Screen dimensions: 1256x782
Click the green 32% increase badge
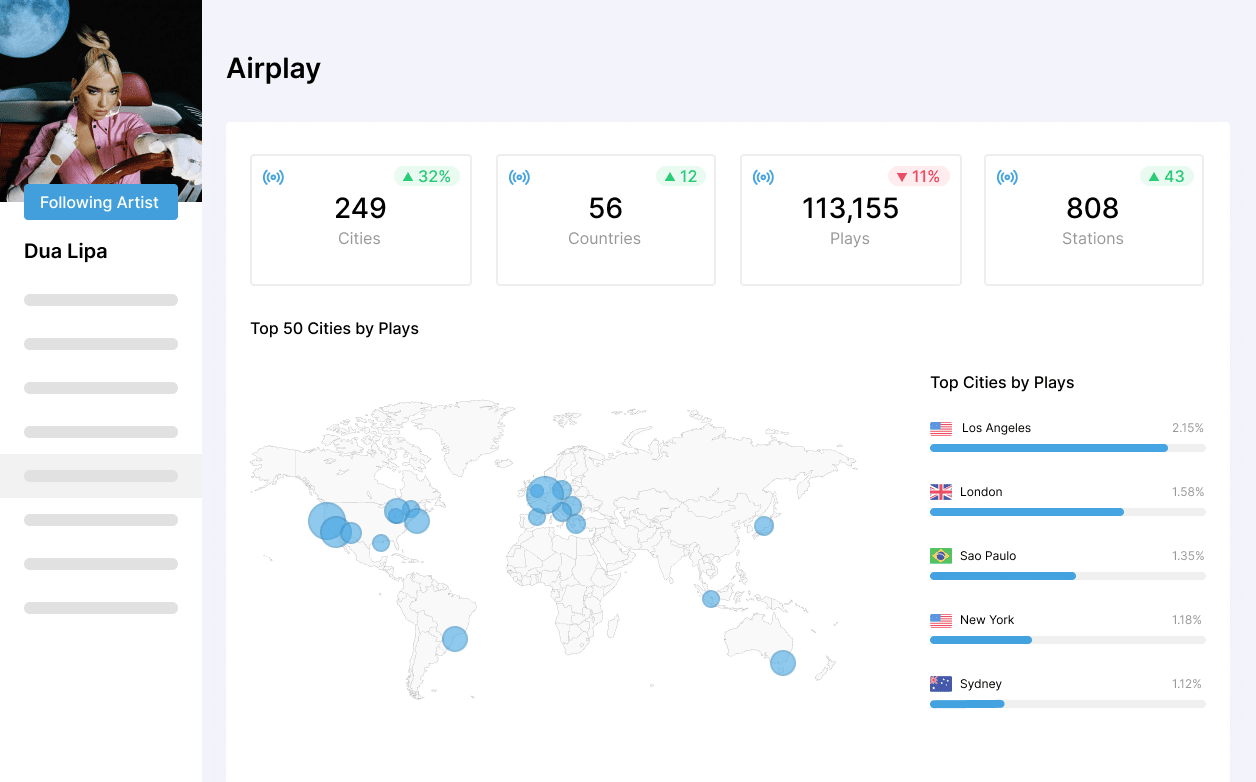tap(427, 176)
